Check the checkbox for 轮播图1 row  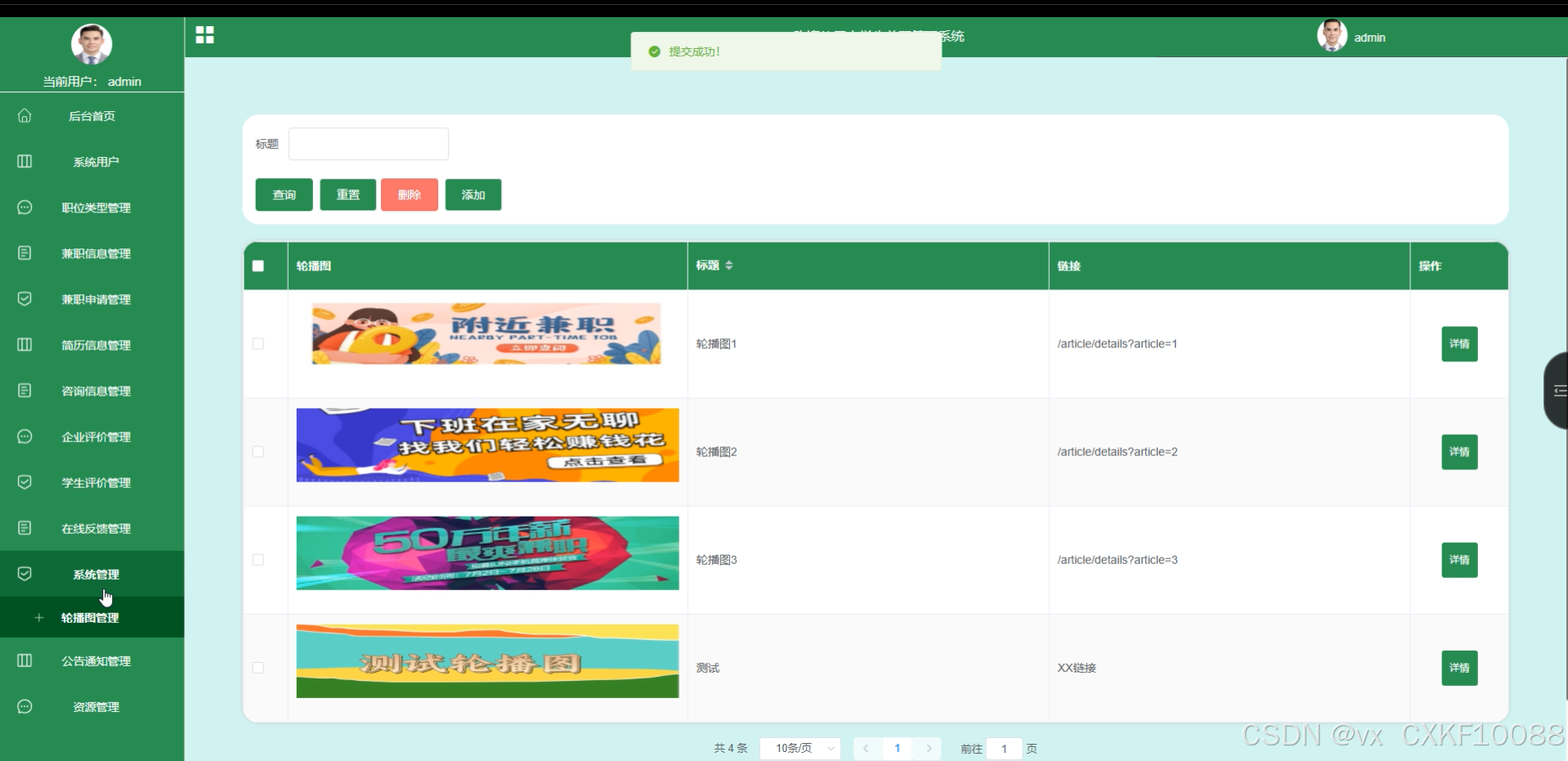pos(258,344)
